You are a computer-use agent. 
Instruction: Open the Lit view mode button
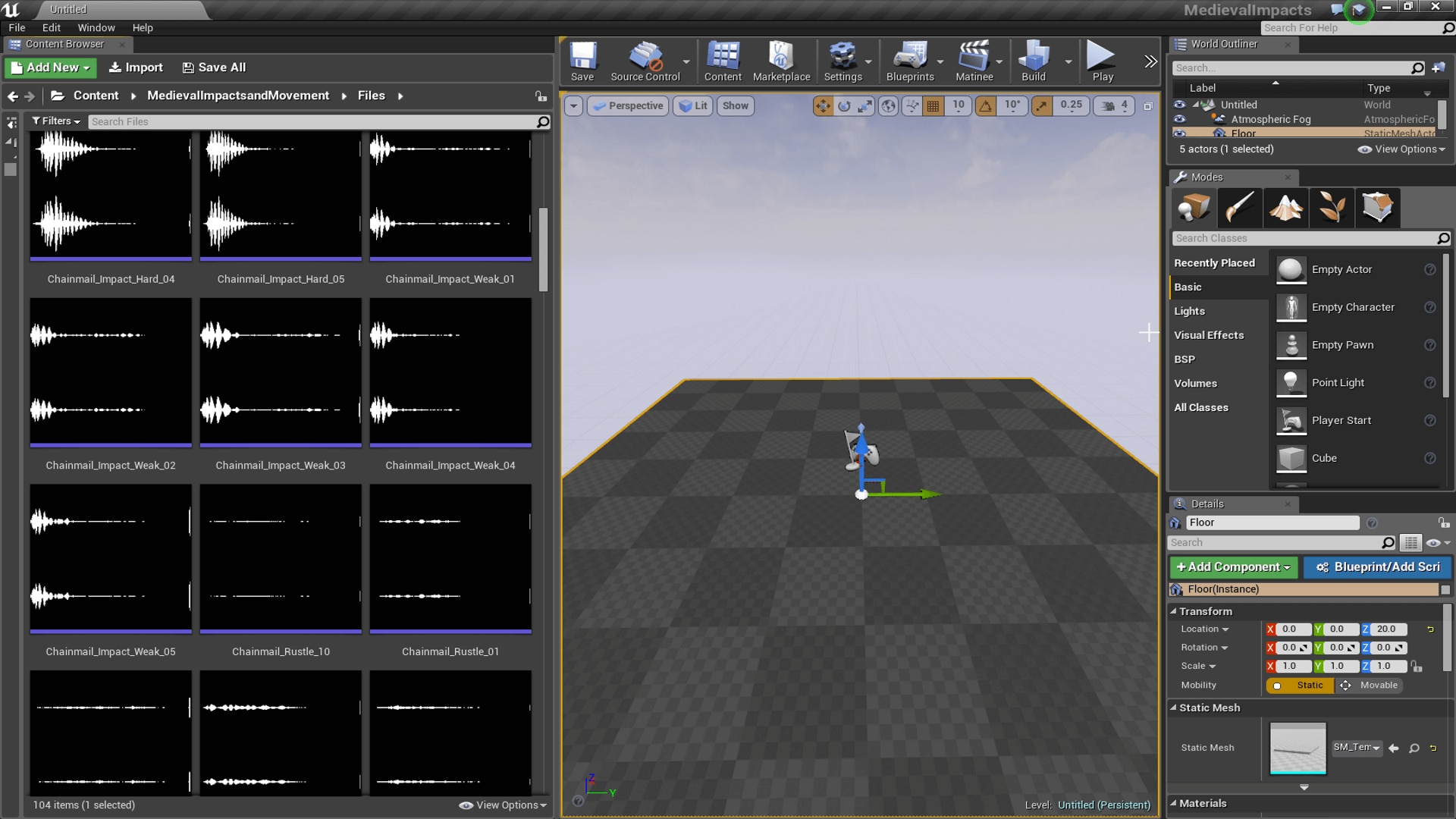tap(693, 106)
